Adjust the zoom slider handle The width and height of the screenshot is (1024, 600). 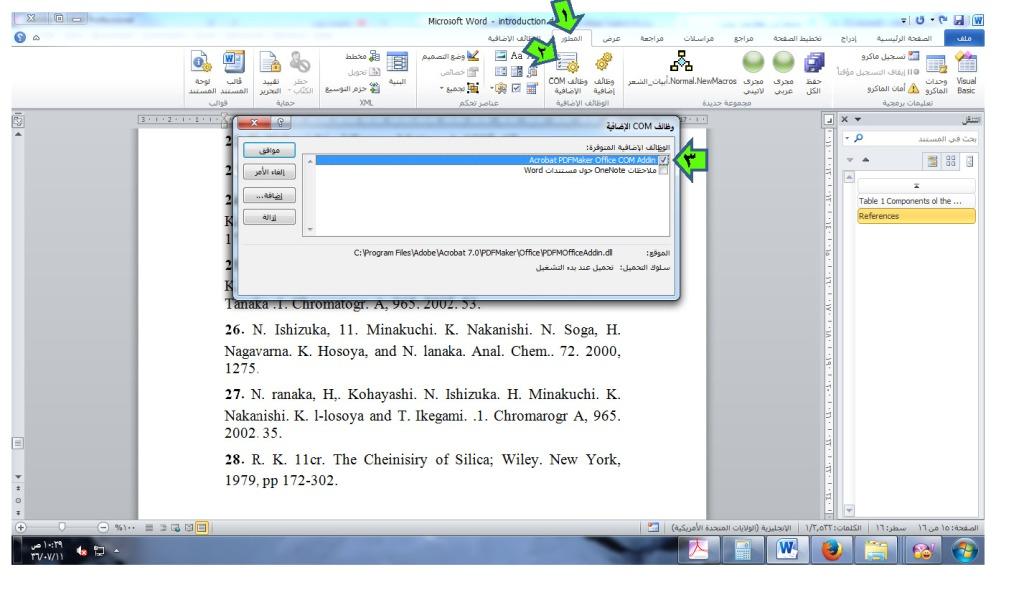(62, 527)
